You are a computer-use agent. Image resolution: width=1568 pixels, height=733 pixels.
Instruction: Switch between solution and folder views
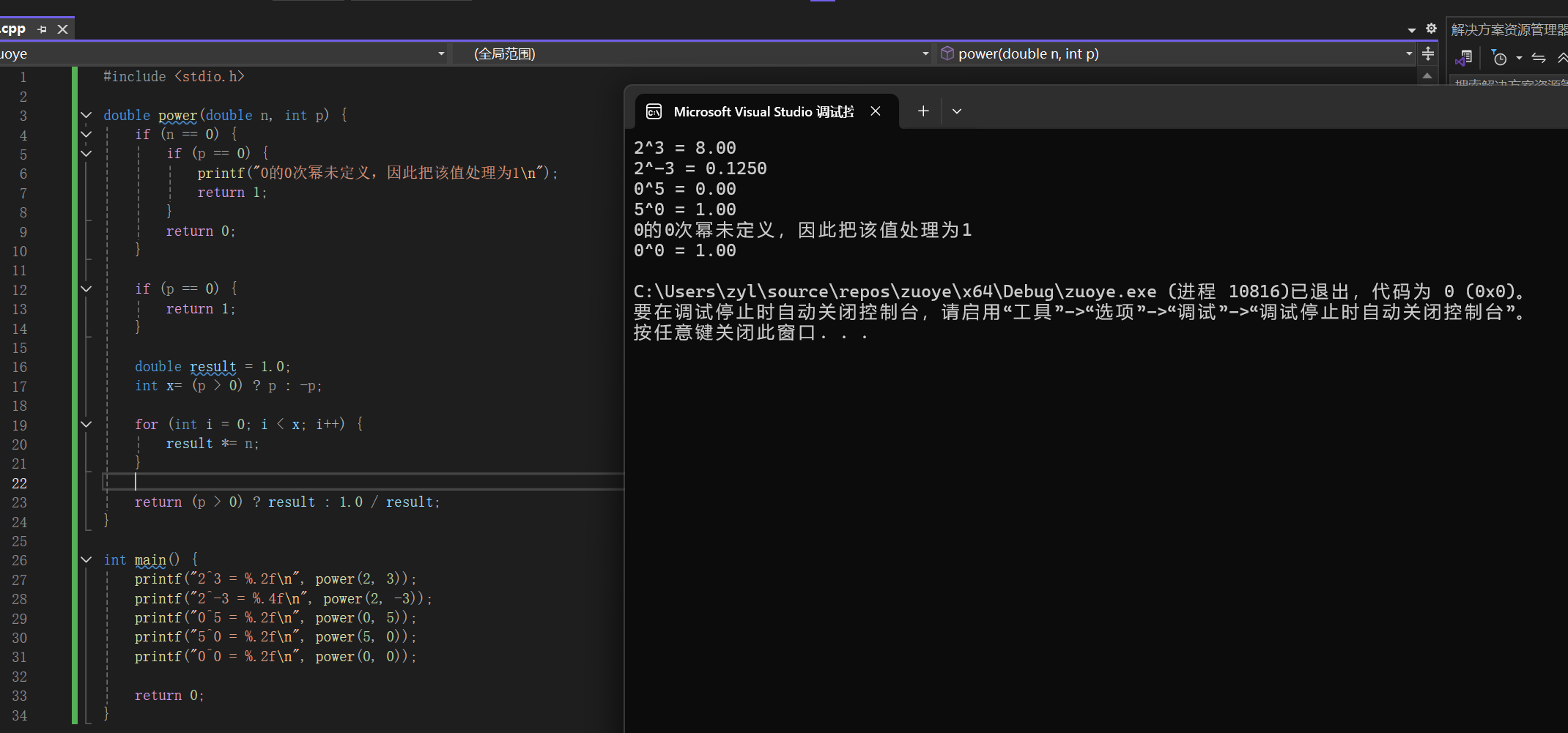1464,58
